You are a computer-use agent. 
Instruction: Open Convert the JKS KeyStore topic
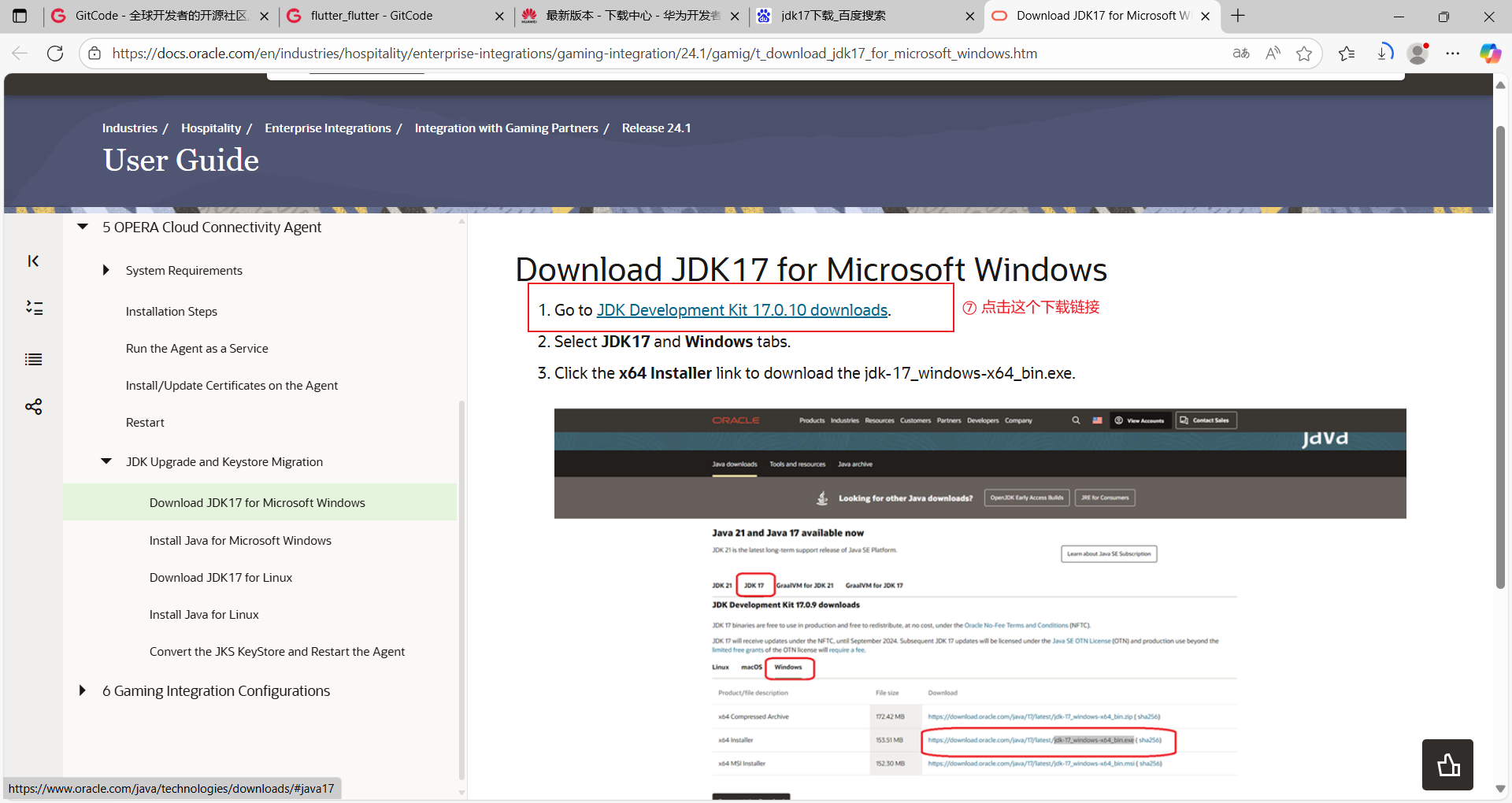tap(277, 652)
